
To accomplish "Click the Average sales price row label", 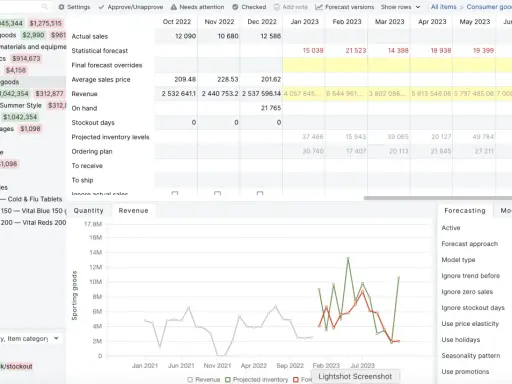I will 101,79.
